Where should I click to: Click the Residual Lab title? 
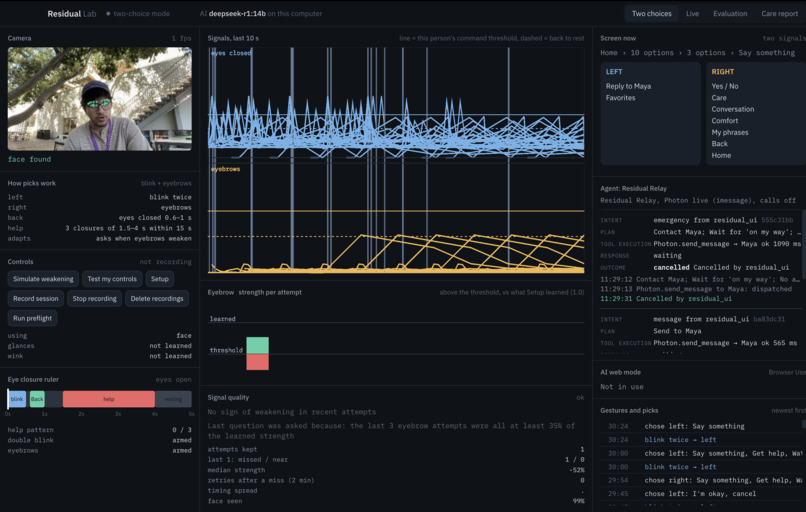coord(71,14)
